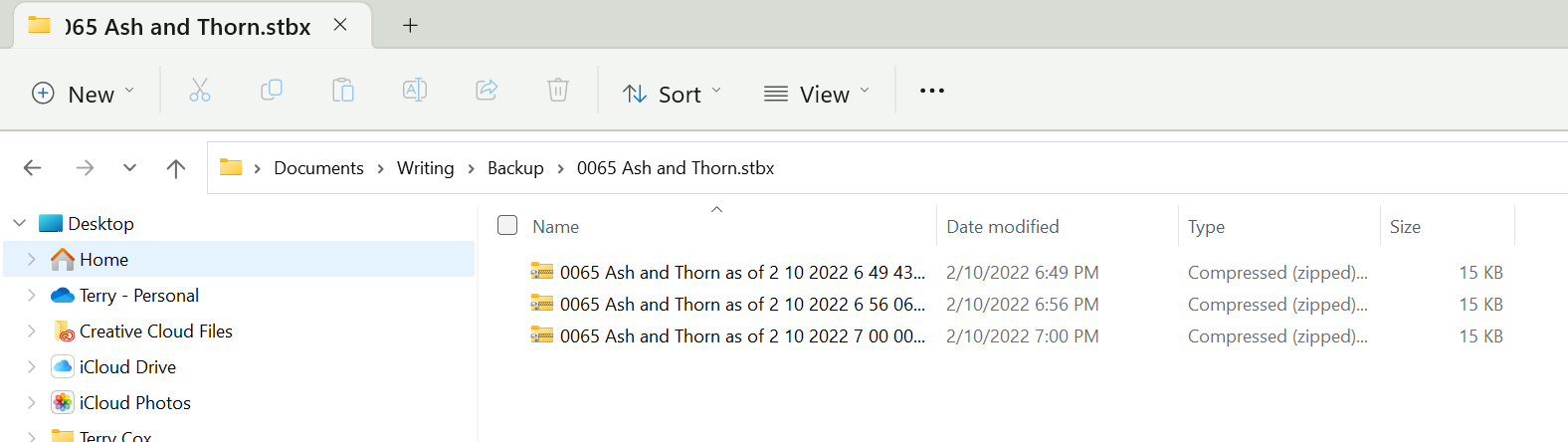Open the View options dropdown
Screen dimensions: 1568x442
(x=816, y=94)
